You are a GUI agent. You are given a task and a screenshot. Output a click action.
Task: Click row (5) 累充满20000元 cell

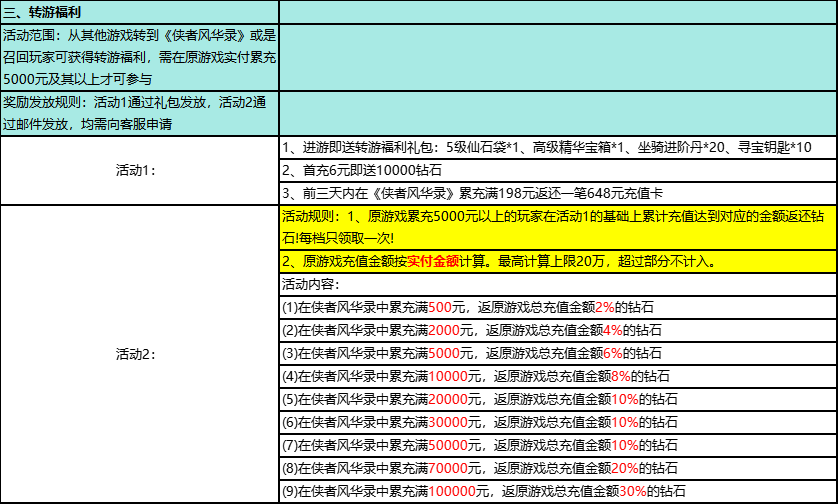pyautogui.click(x=556, y=398)
